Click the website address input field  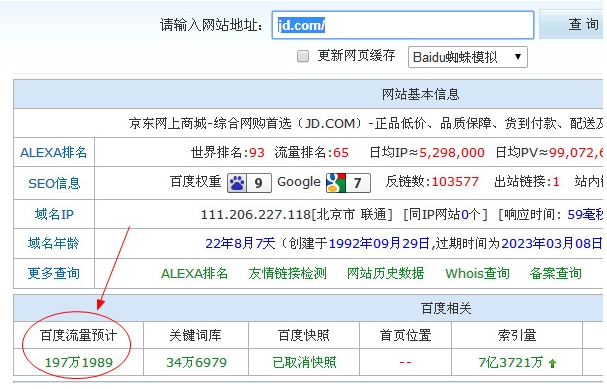coord(403,25)
